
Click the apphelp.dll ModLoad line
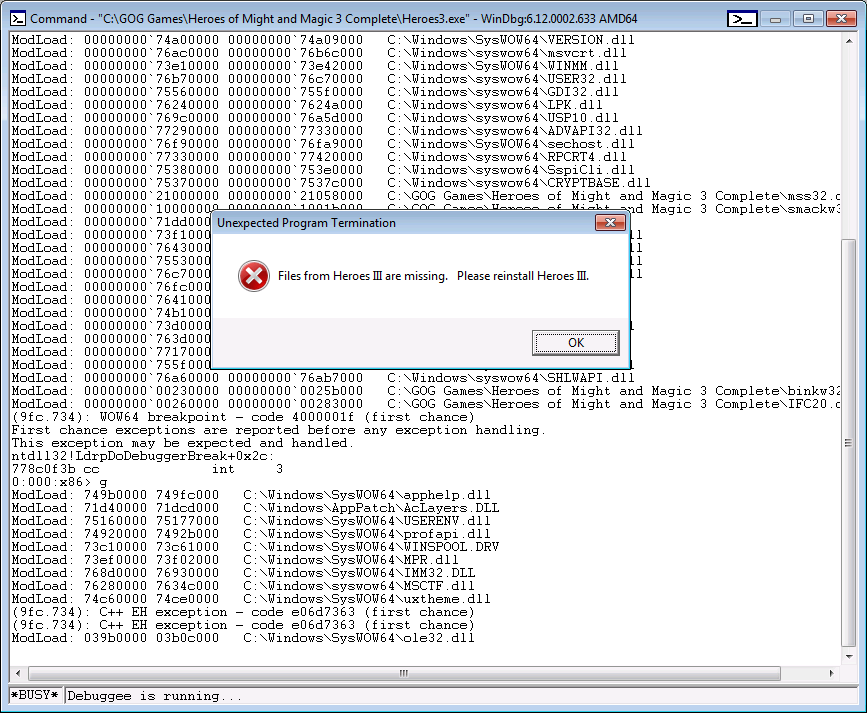[251, 495]
